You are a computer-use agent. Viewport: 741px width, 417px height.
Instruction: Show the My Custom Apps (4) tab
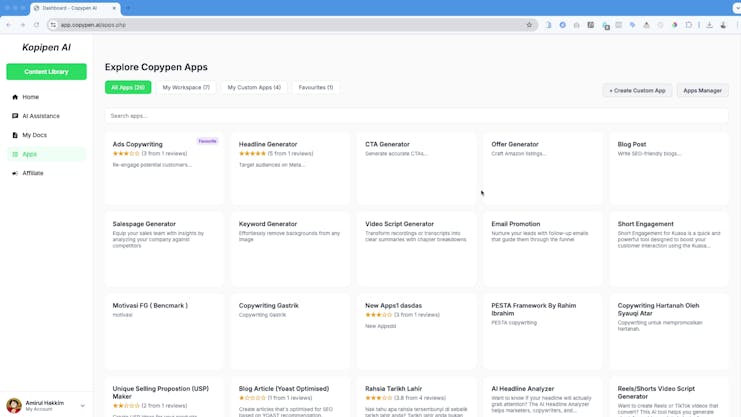[x=254, y=88]
